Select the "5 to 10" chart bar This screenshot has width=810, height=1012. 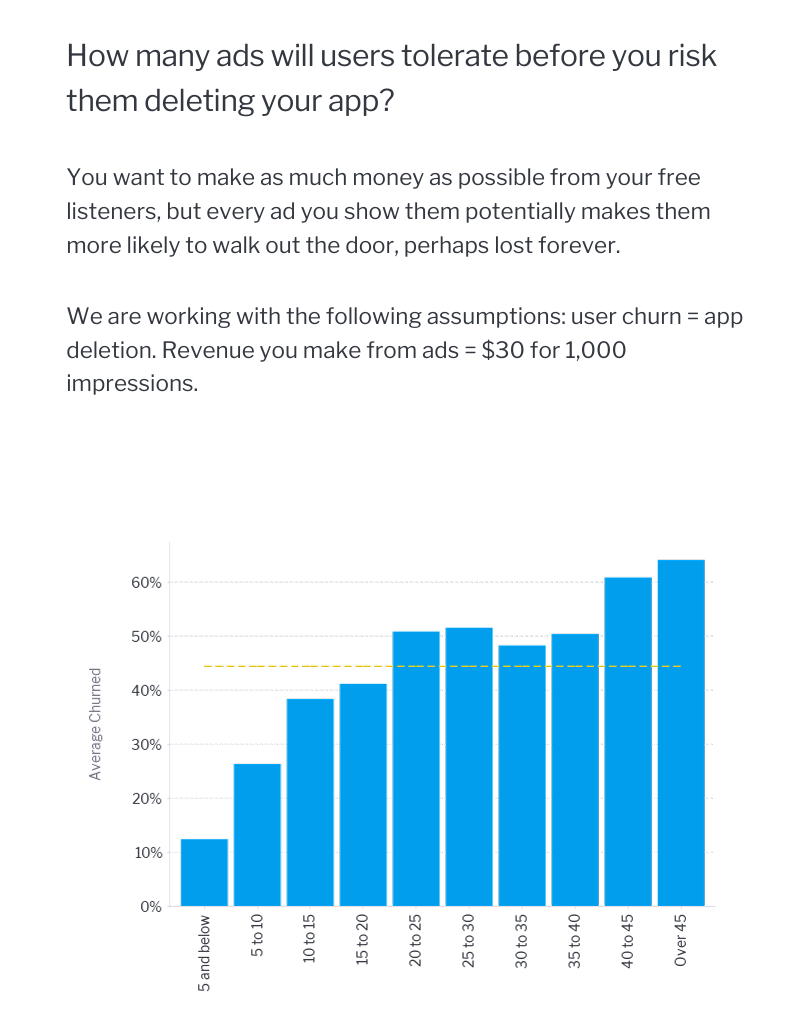(257, 835)
